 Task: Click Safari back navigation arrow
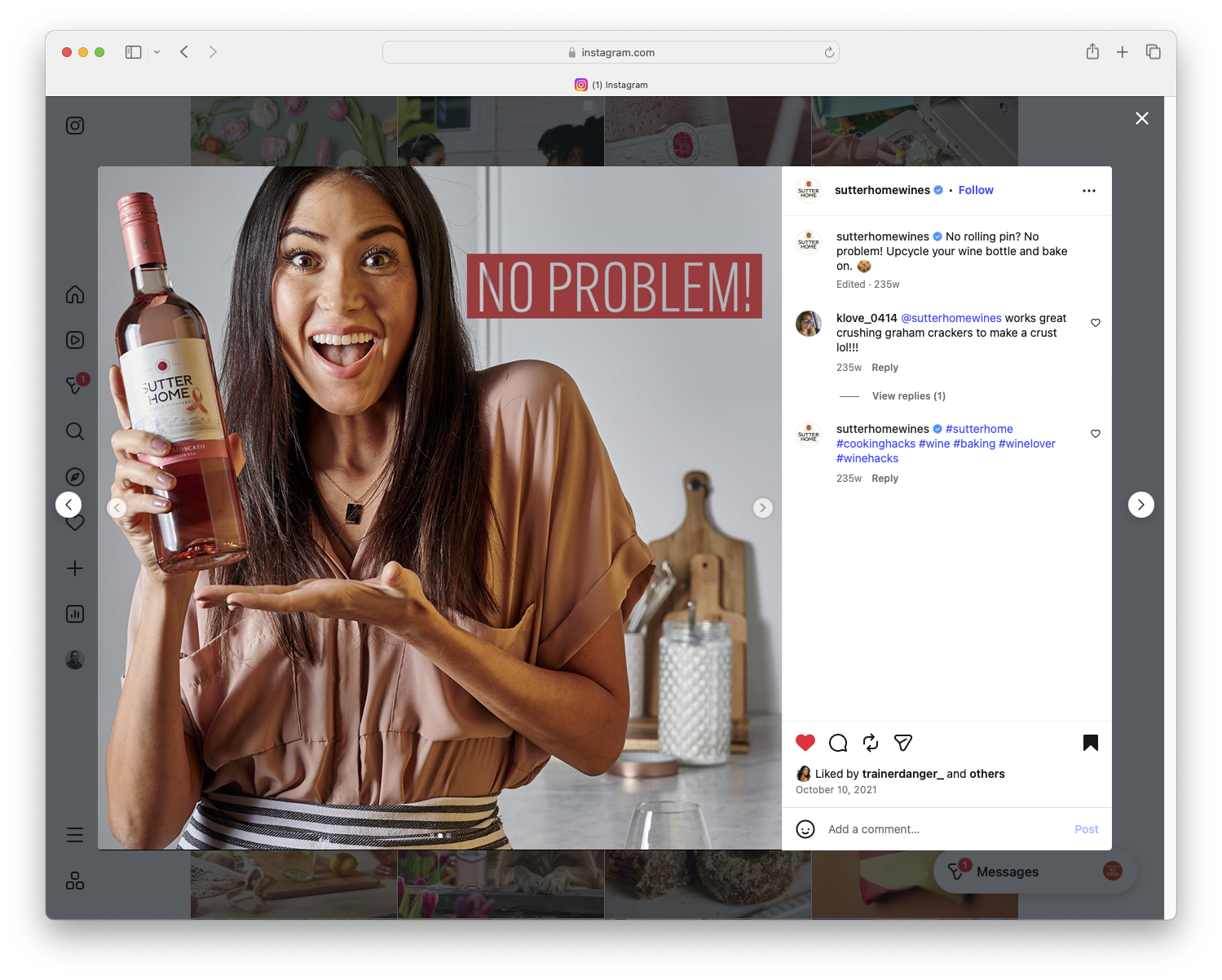pyautogui.click(x=184, y=52)
